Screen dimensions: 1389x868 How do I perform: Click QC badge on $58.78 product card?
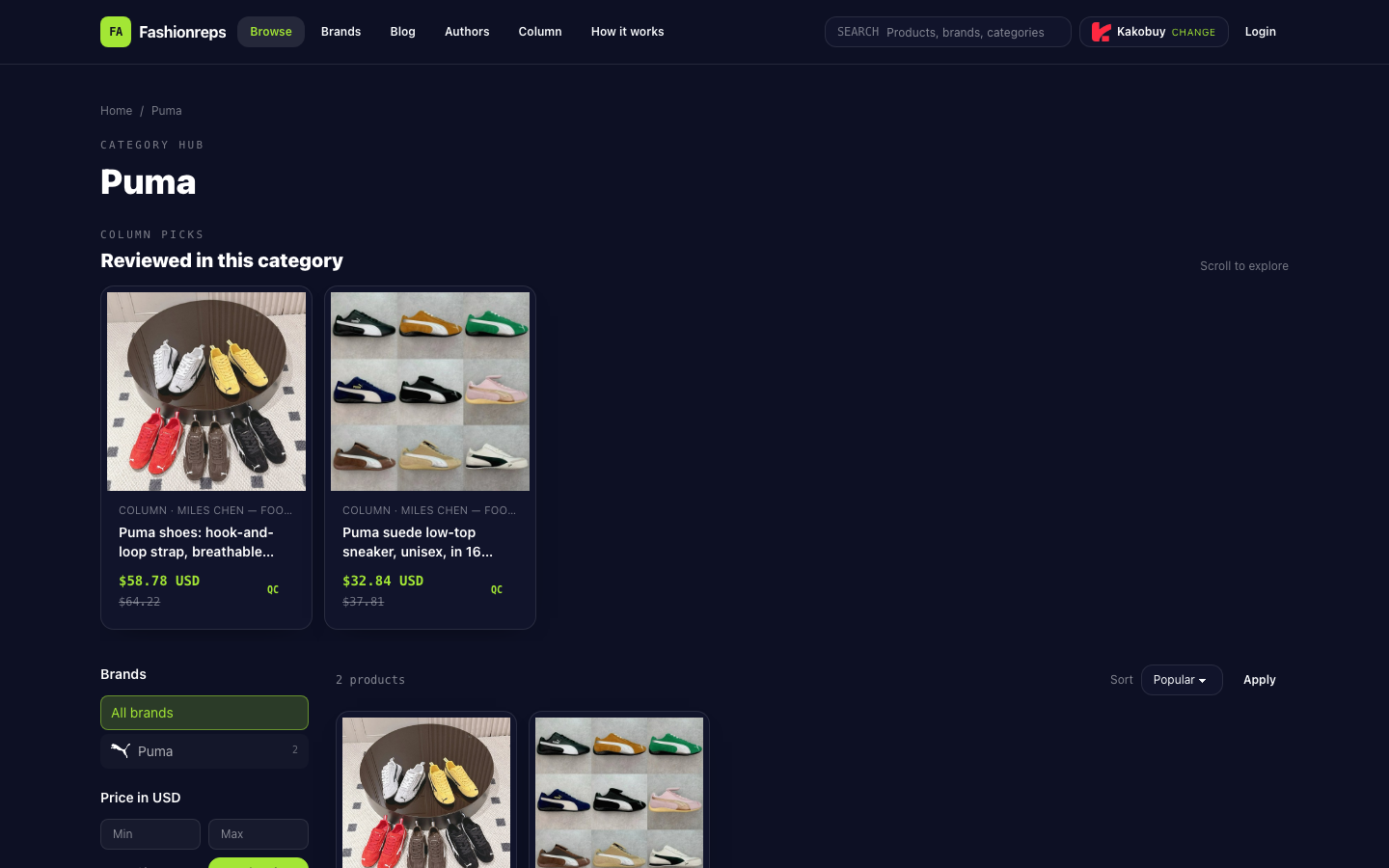(273, 589)
